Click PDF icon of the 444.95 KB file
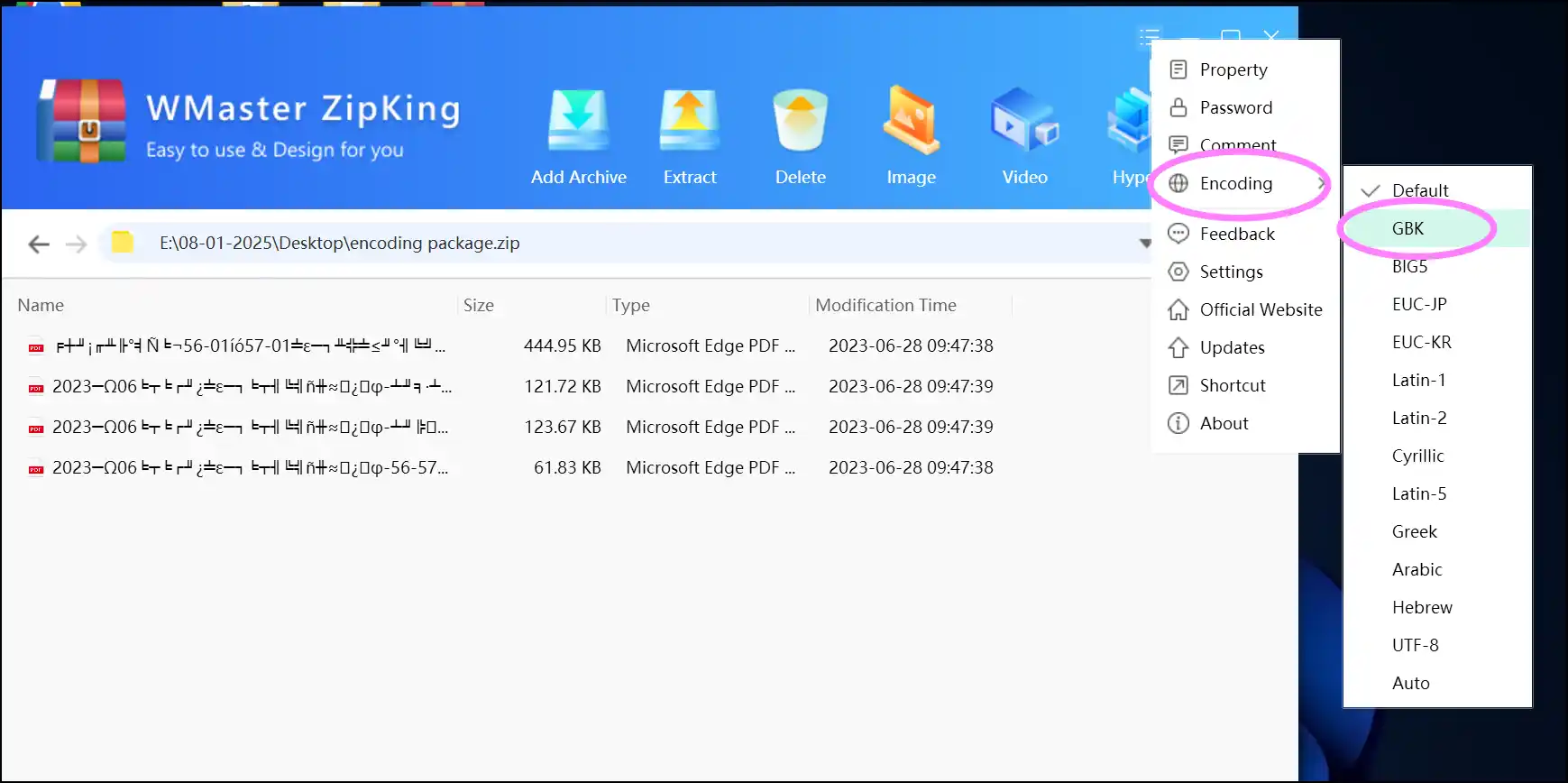This screenshot has width=1568, height=783. click(x=36, y=346)
